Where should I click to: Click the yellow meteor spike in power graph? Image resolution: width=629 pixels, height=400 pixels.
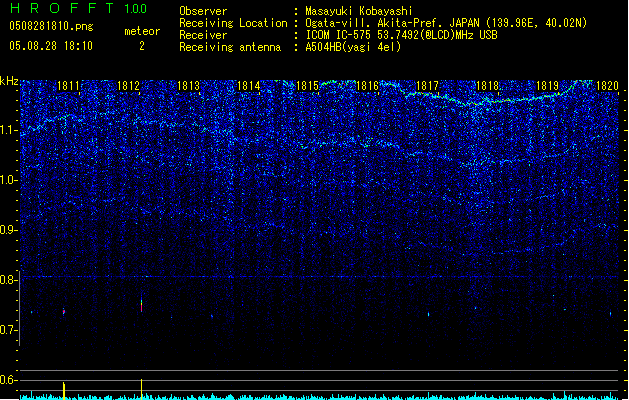pyautogui.click(x=64, y=389)
